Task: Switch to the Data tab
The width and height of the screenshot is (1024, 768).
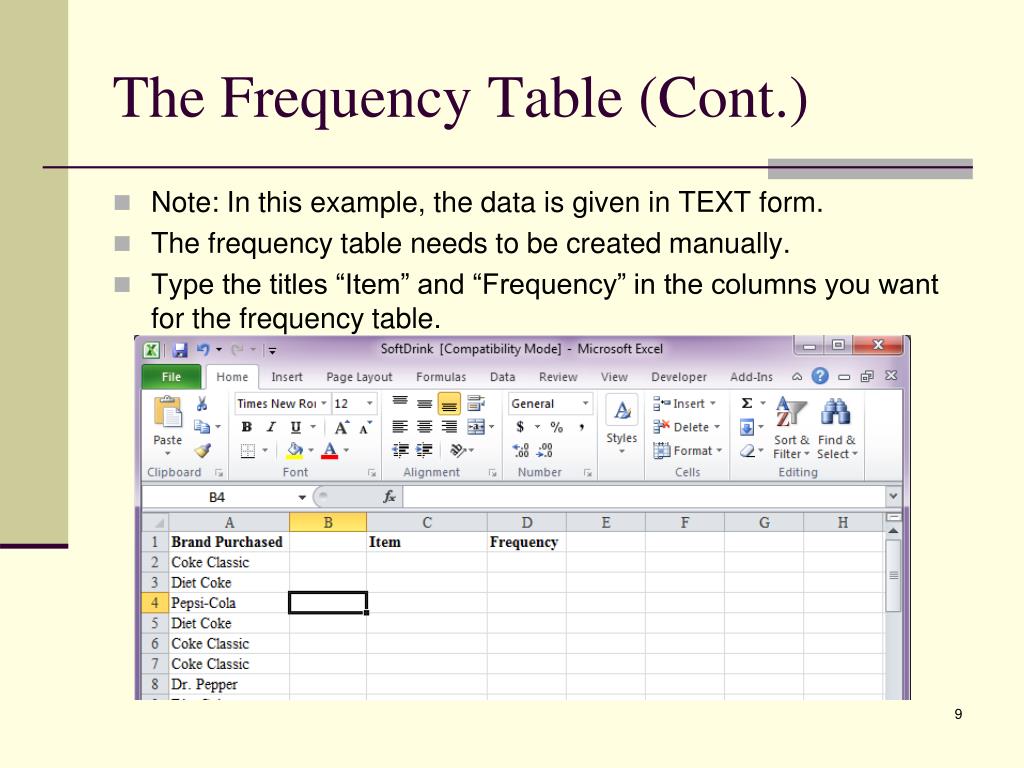Action: tap(502, 377)
